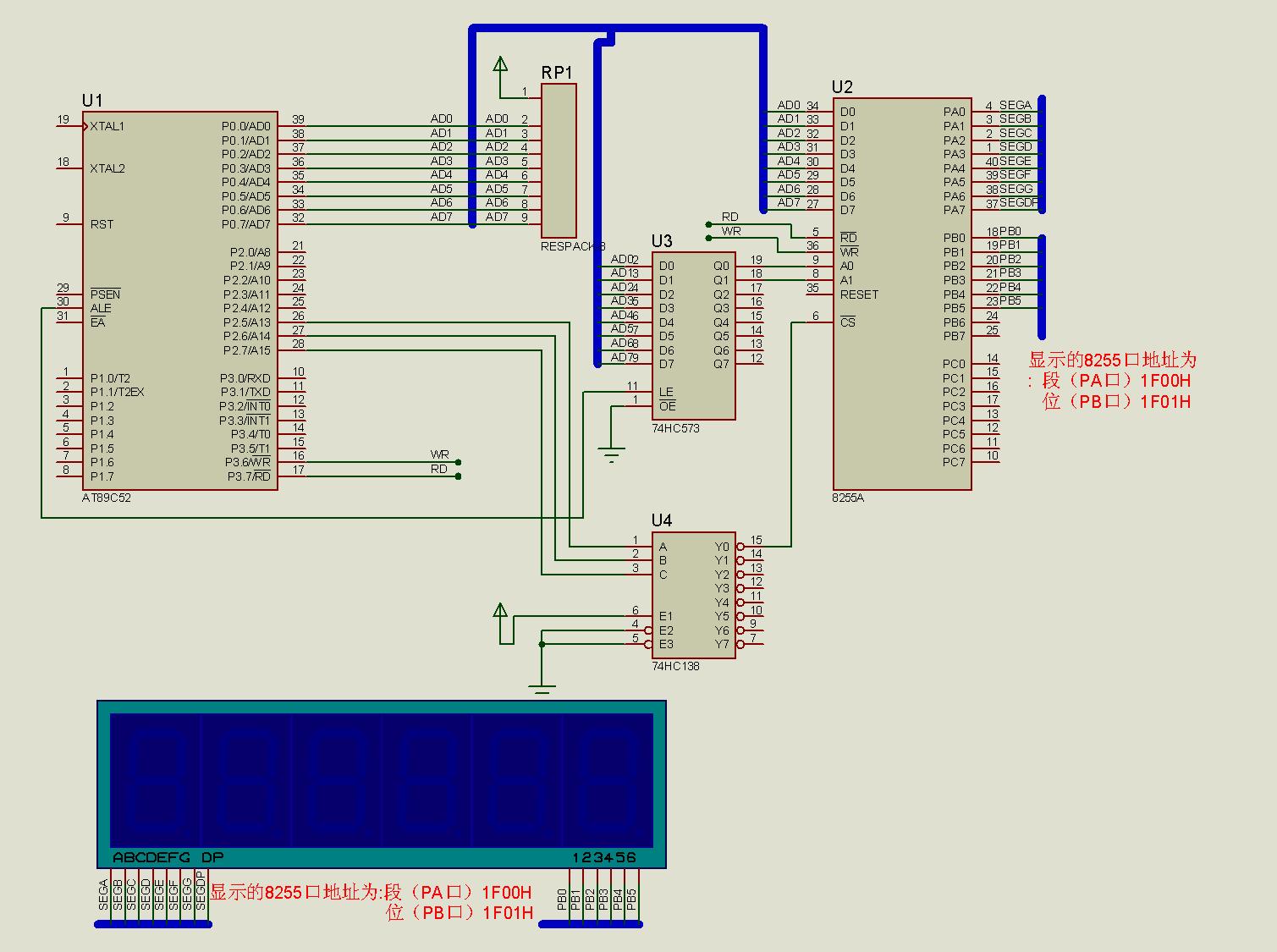Click the U3 74HC573 latch component

tap(693, 336)
